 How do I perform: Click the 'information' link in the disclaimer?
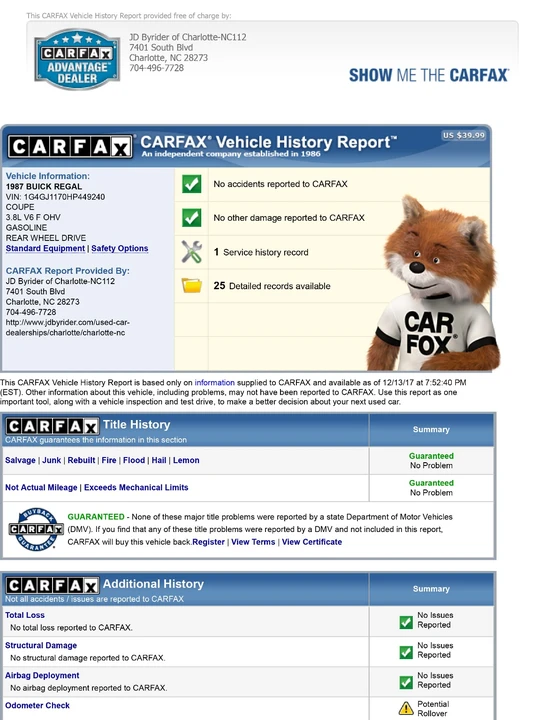[214, 382]
